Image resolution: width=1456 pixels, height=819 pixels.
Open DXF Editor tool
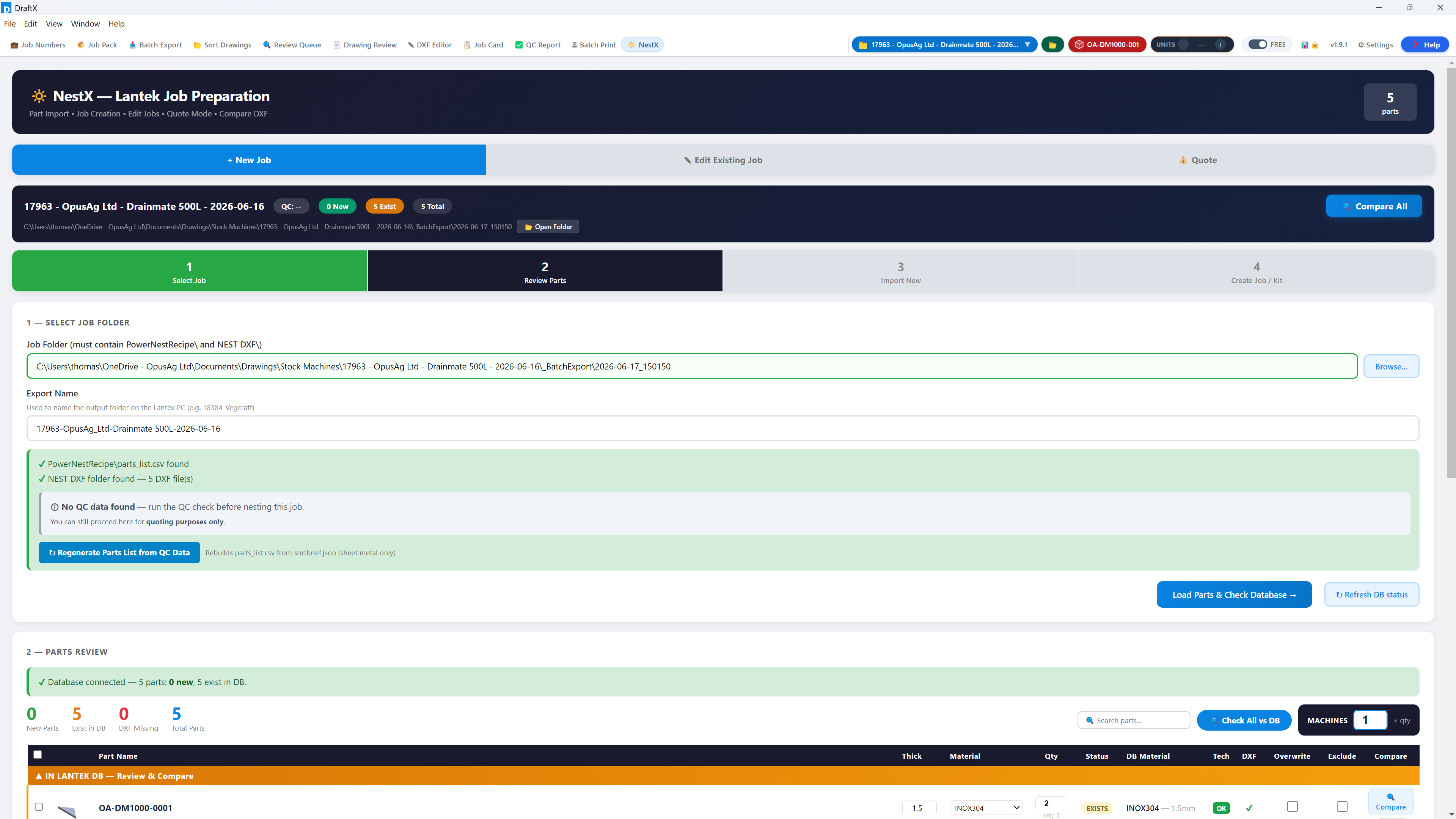(x=430, y=45)
